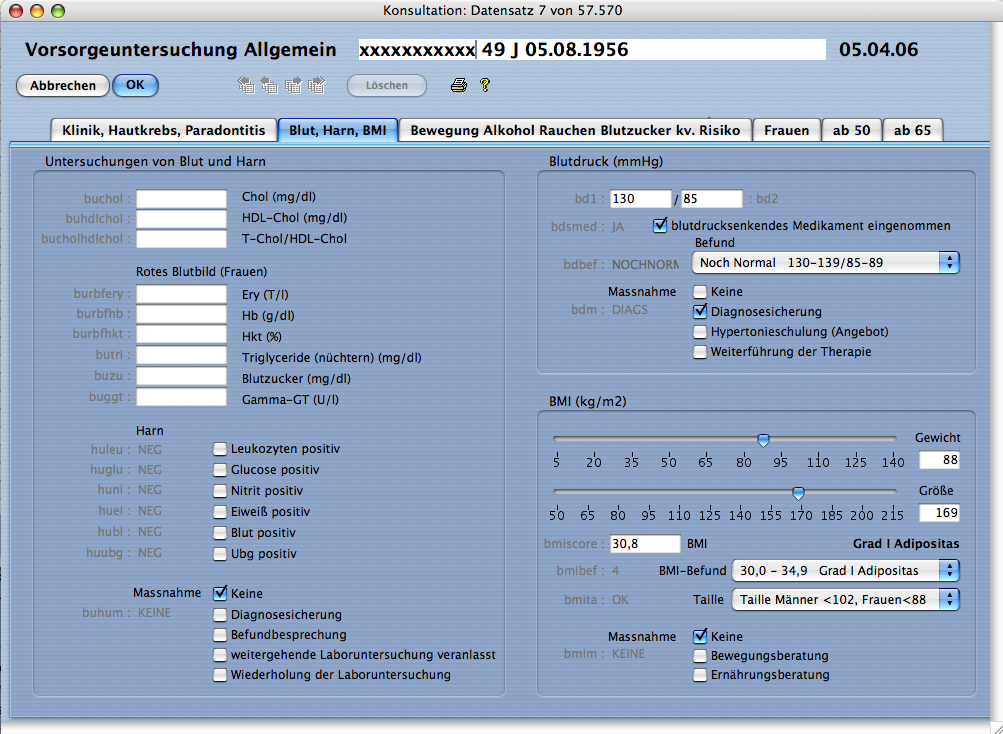Check Blut positiv
The width and height of the screenshot is (1003, 734).
pos(219,532)
